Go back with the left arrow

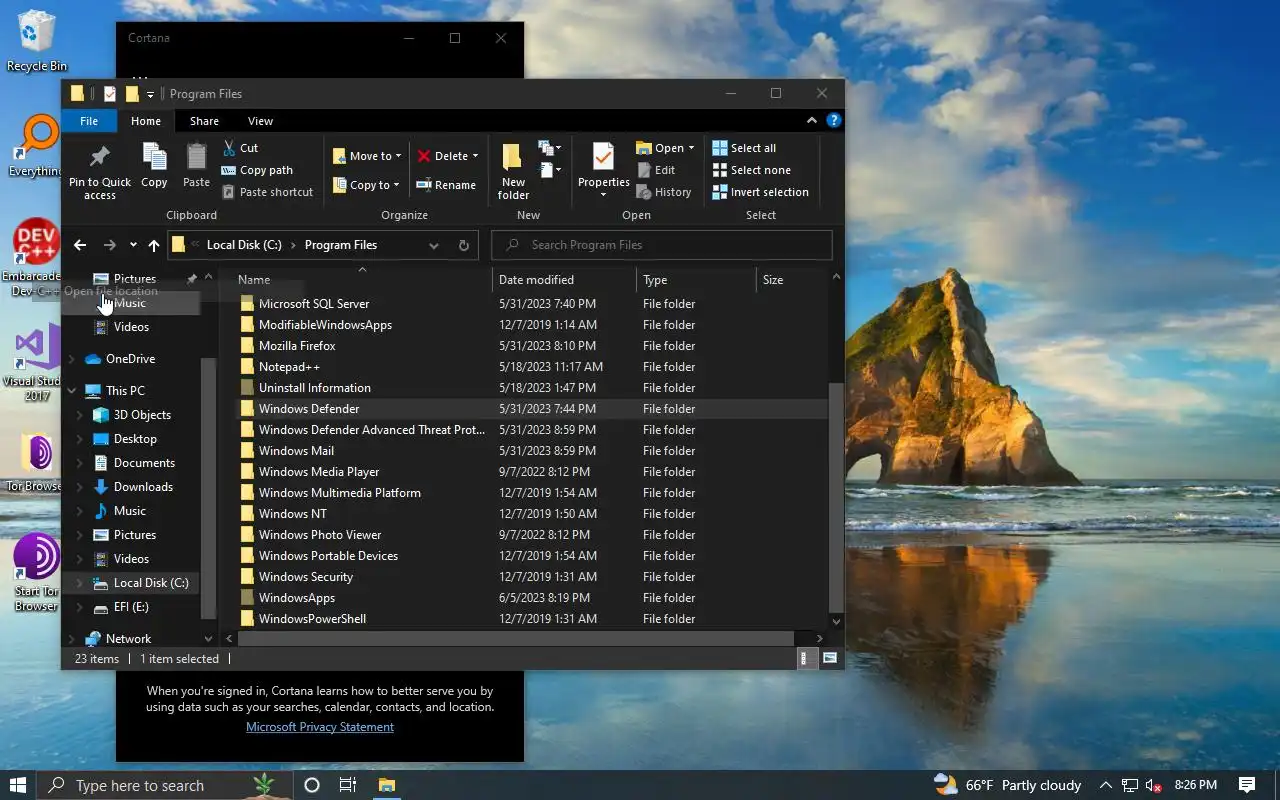[80, 245]
